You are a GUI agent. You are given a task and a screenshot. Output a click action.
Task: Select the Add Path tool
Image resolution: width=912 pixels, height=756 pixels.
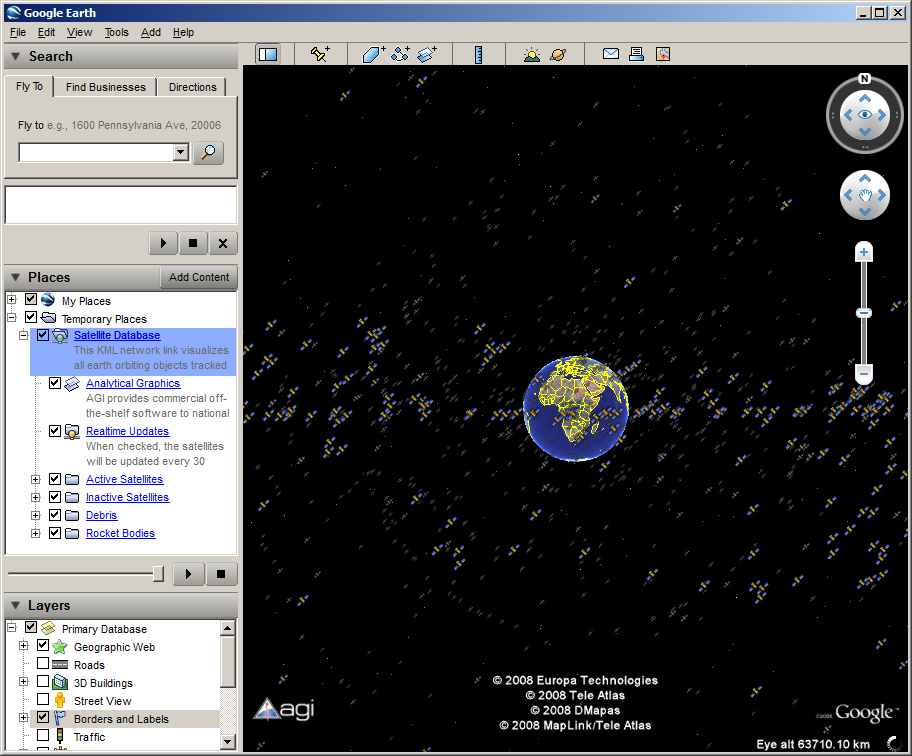point(400,55)
